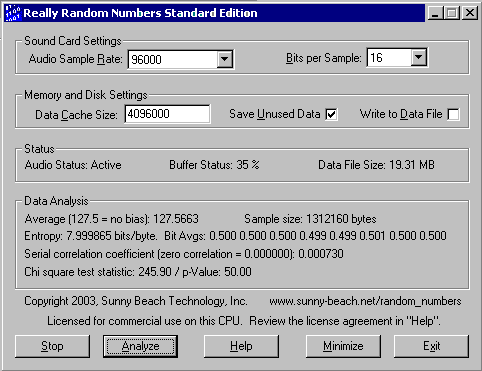Click the Serial correlation coefficient line
Viewport: 482px width, 371px height.
pos(184,254)
